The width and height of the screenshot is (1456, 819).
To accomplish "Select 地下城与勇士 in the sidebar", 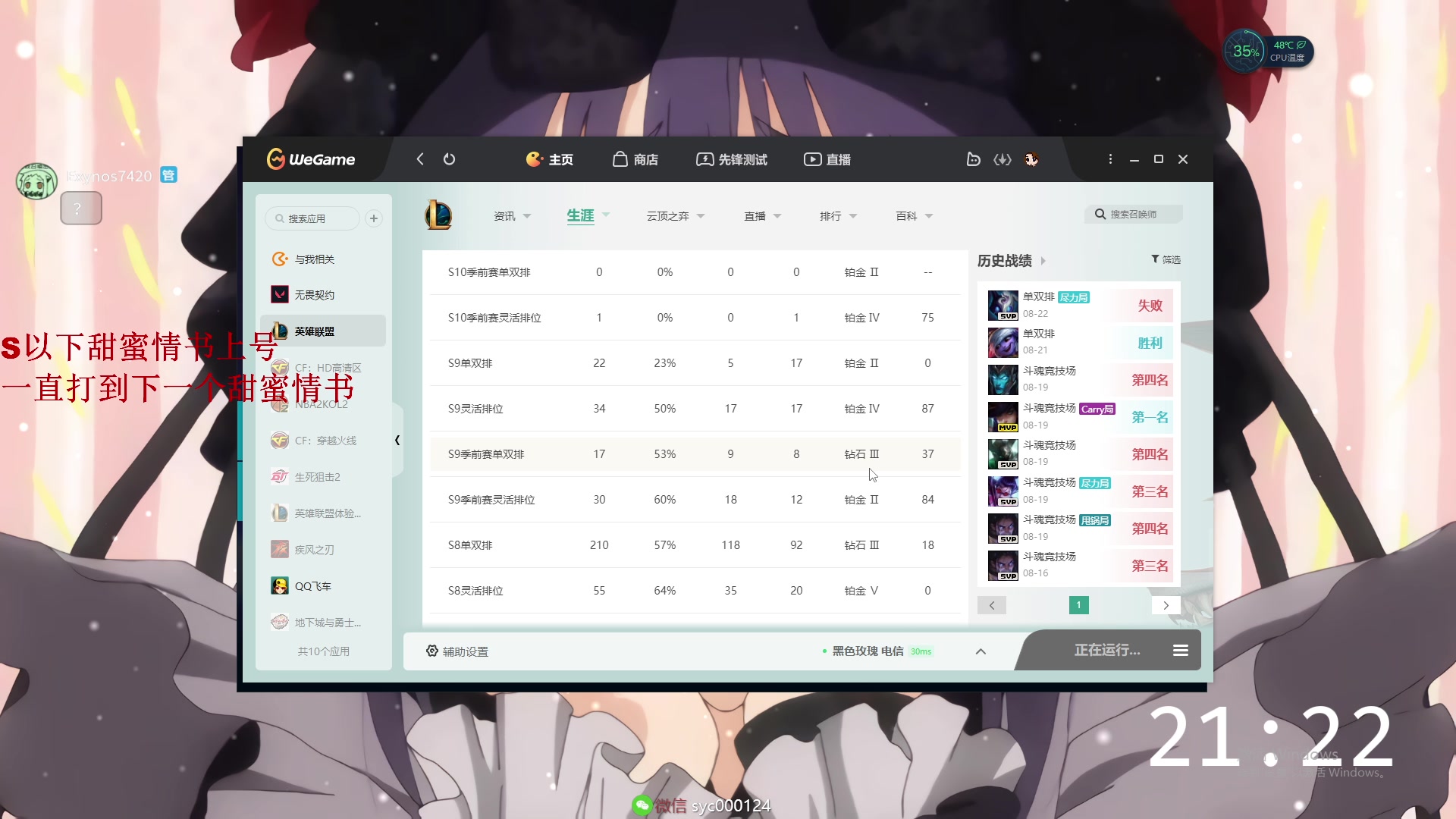I will click(323, 623).
